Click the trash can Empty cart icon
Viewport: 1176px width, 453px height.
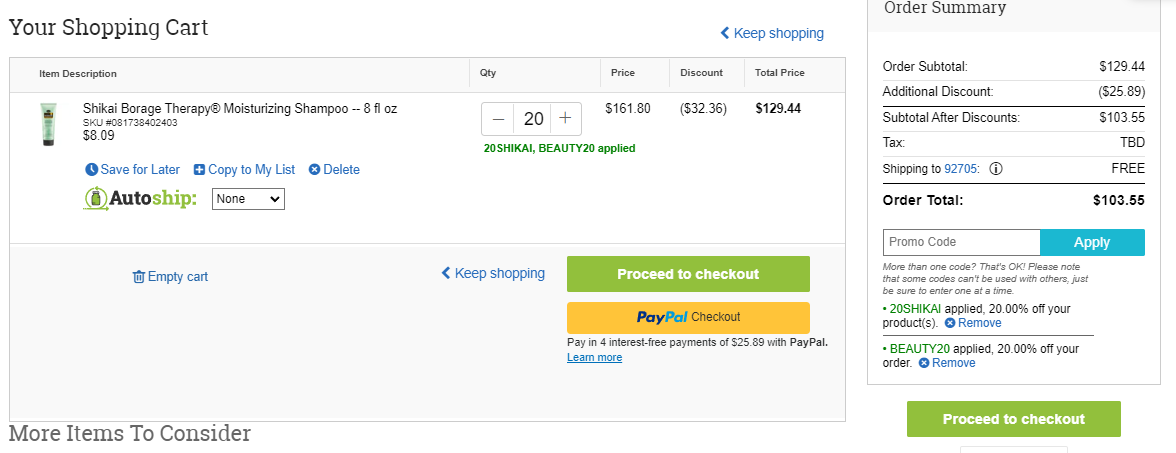pyautogui.click(x=139, y=277)
